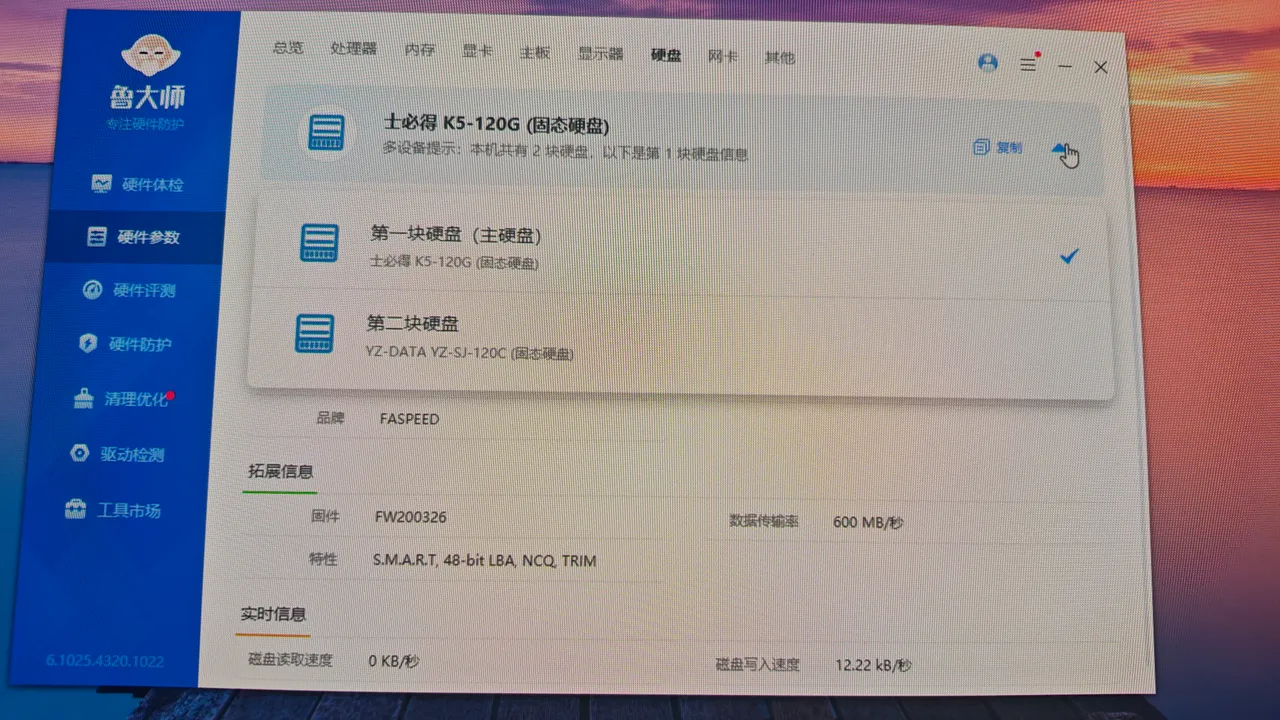The image size is (1280, 720).
Task: Open 硬件体检 in the sidebar
Action: click(139, 184)
